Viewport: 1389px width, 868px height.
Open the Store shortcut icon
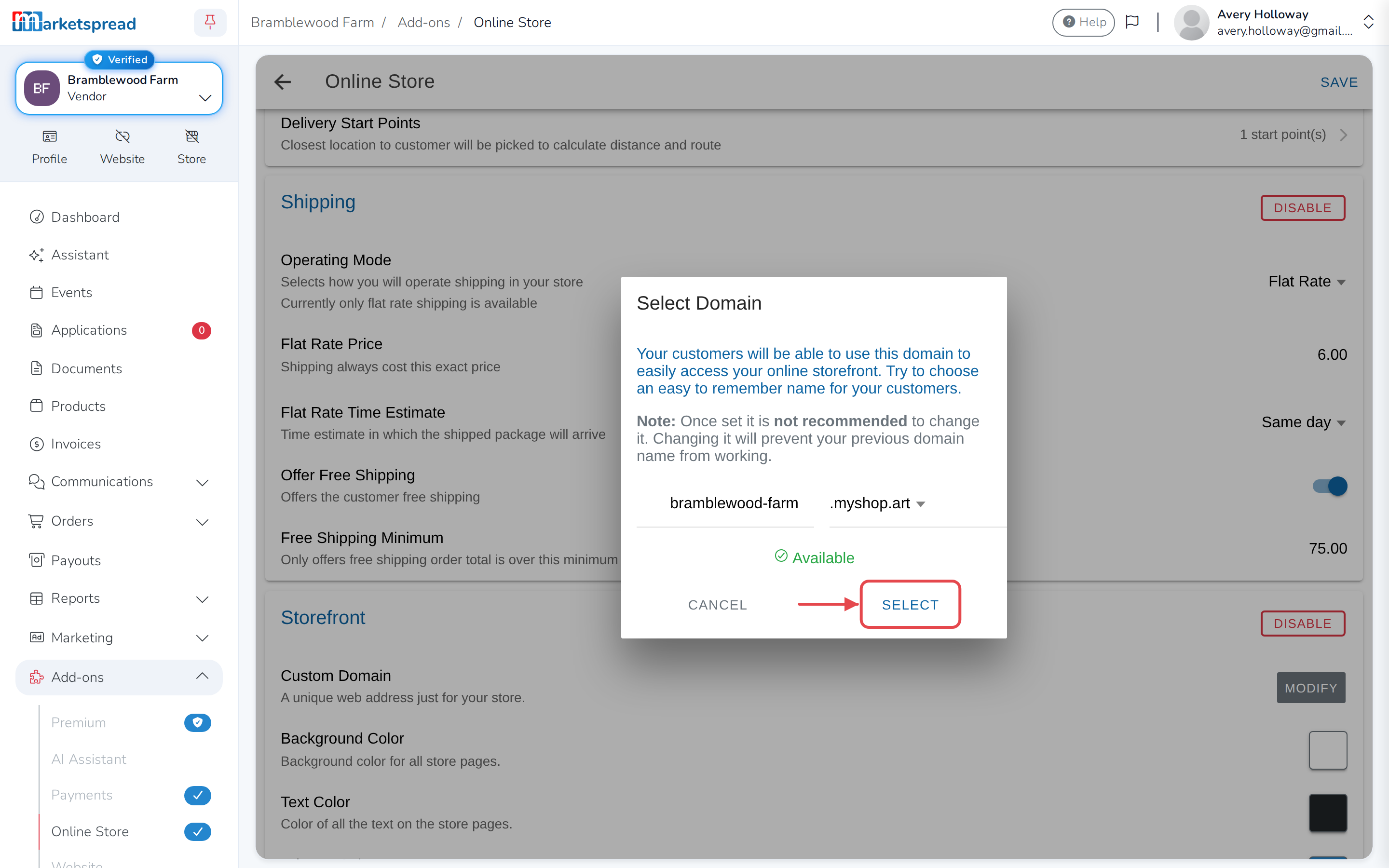191,136
